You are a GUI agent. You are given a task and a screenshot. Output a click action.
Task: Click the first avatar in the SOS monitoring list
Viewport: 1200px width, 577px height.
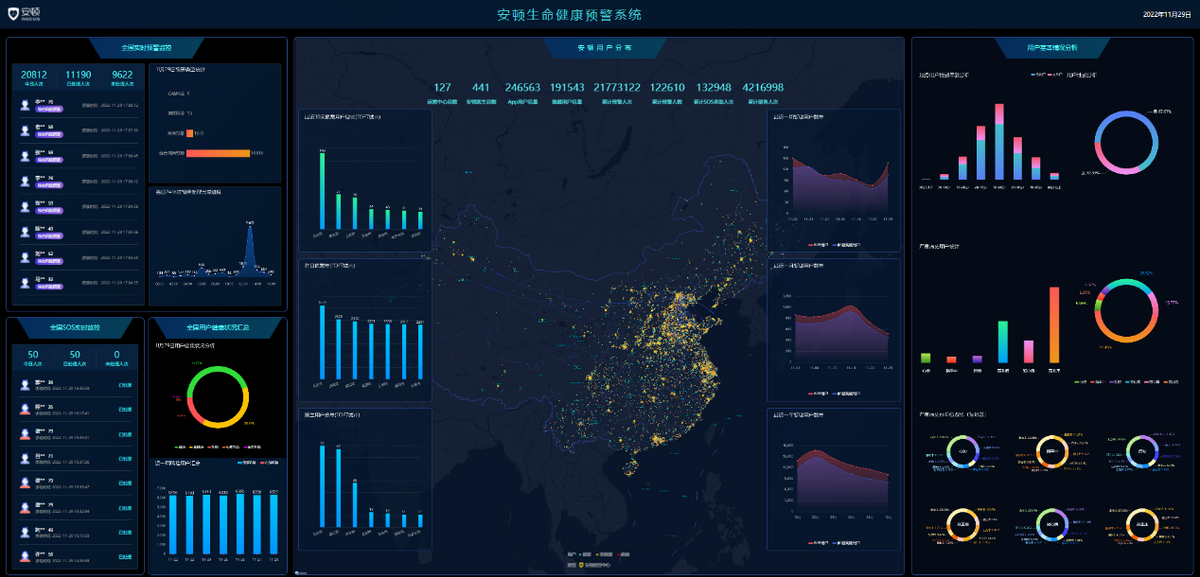(x=26, y=385)
